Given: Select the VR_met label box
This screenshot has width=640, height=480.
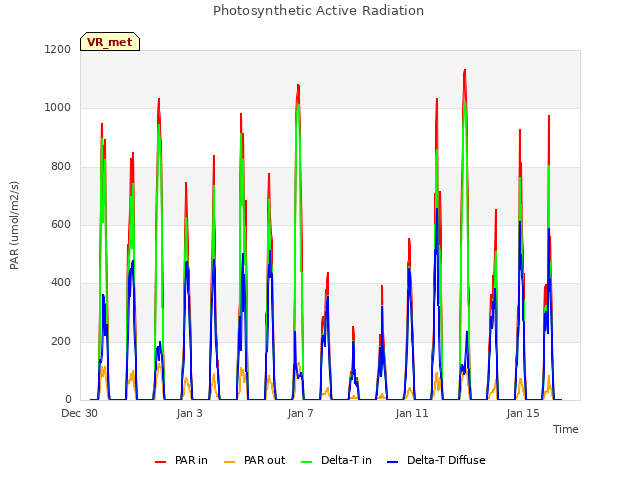Looking at the screenshot, I should click(110, 42).
